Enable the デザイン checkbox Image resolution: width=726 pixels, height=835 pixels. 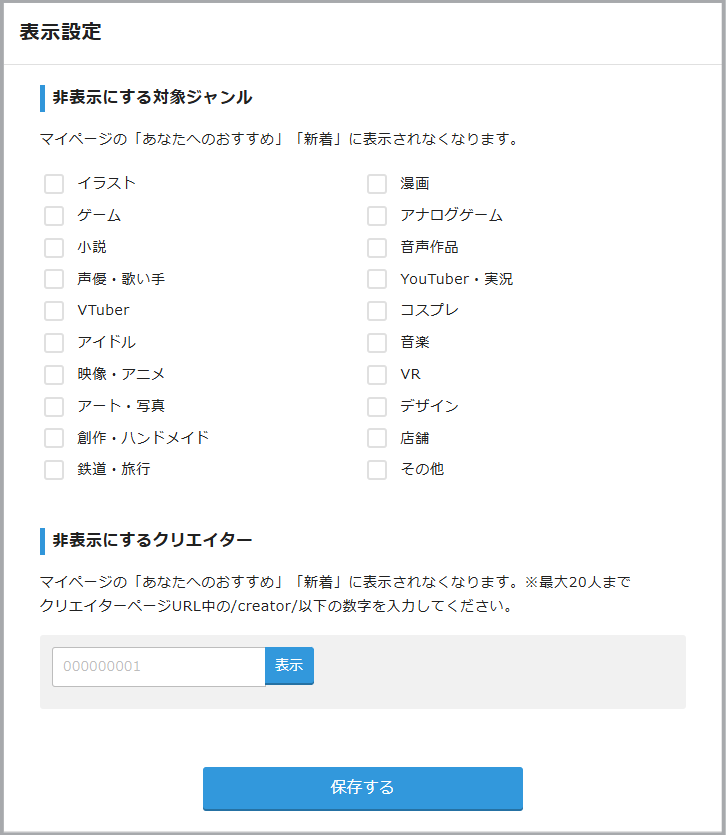point(377,407)
